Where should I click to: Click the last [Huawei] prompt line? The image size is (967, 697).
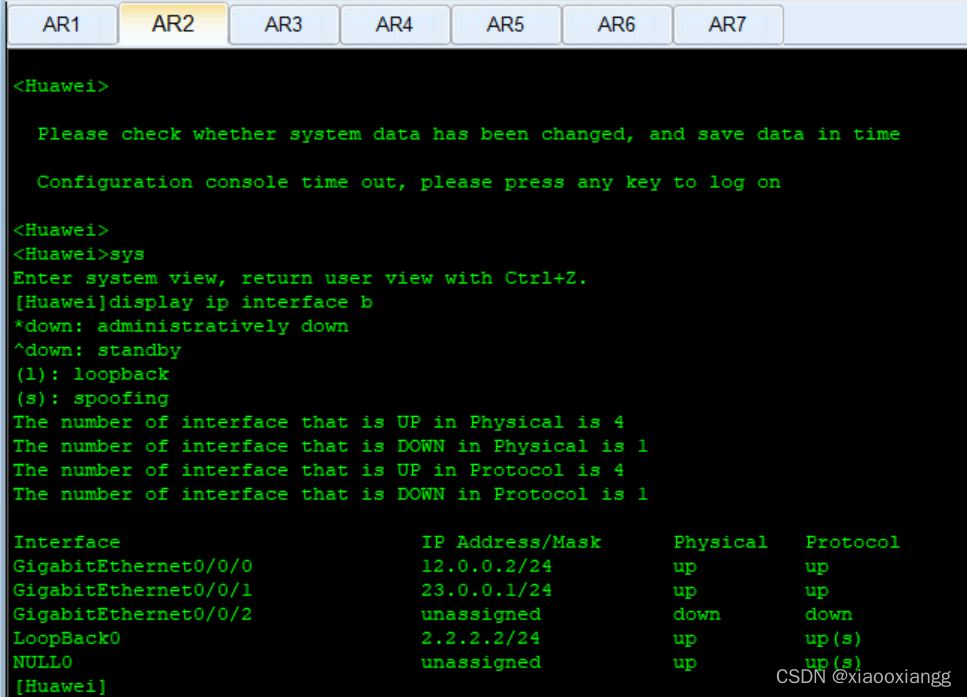60,686
